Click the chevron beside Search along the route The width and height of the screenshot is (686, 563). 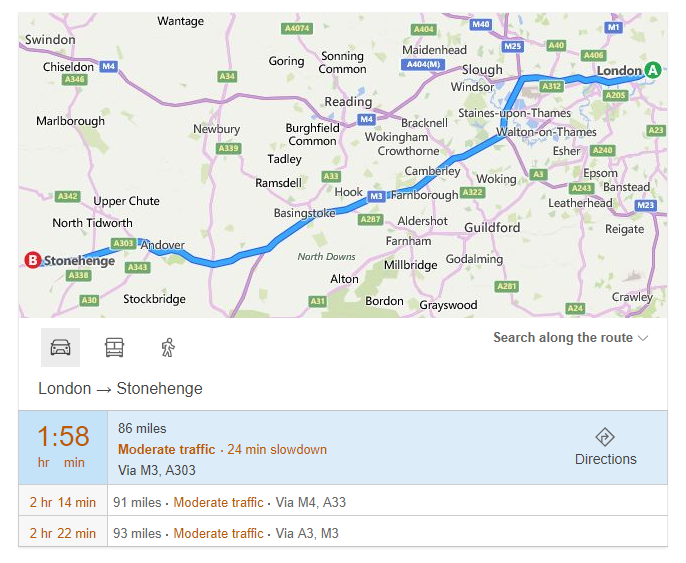click(x=643, y=338)
